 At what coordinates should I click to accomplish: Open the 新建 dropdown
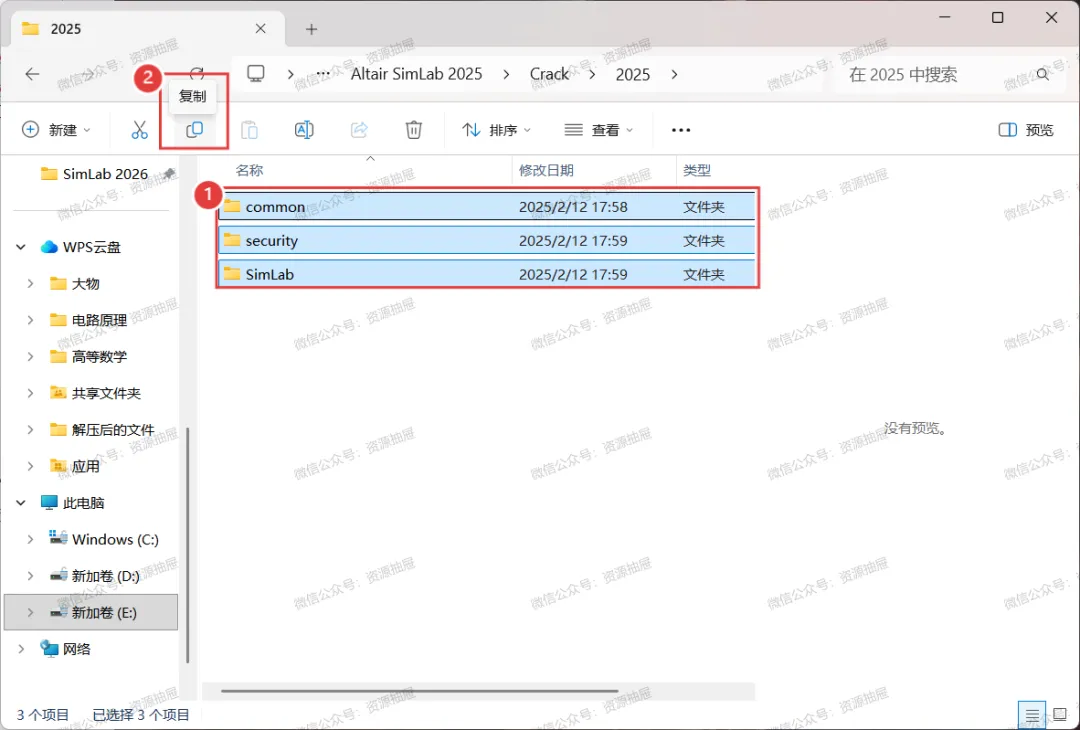[56, 130]
